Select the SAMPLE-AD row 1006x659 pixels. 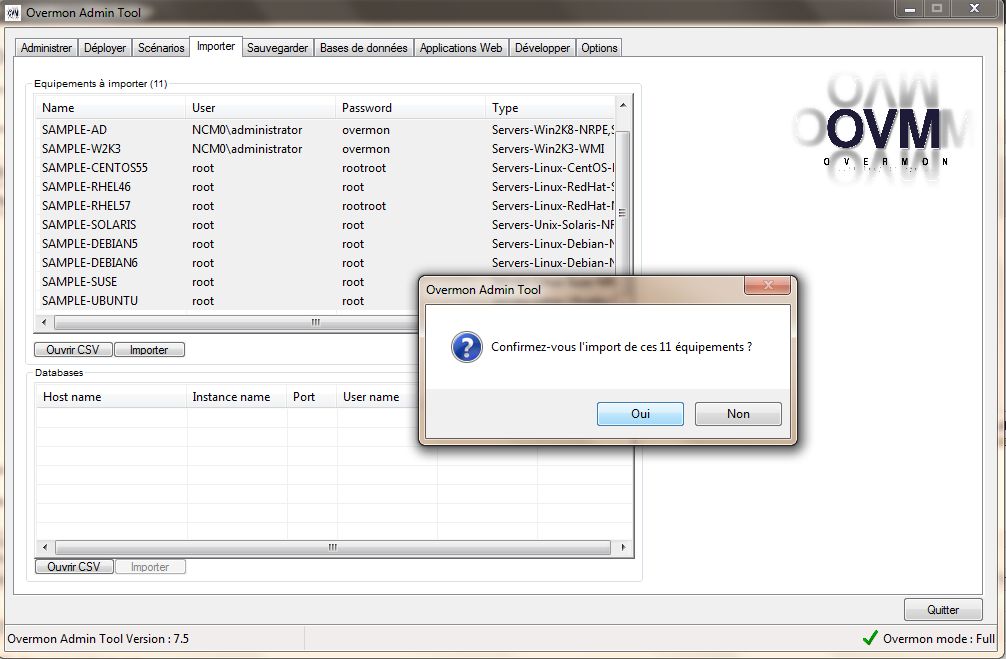(325, 130)
